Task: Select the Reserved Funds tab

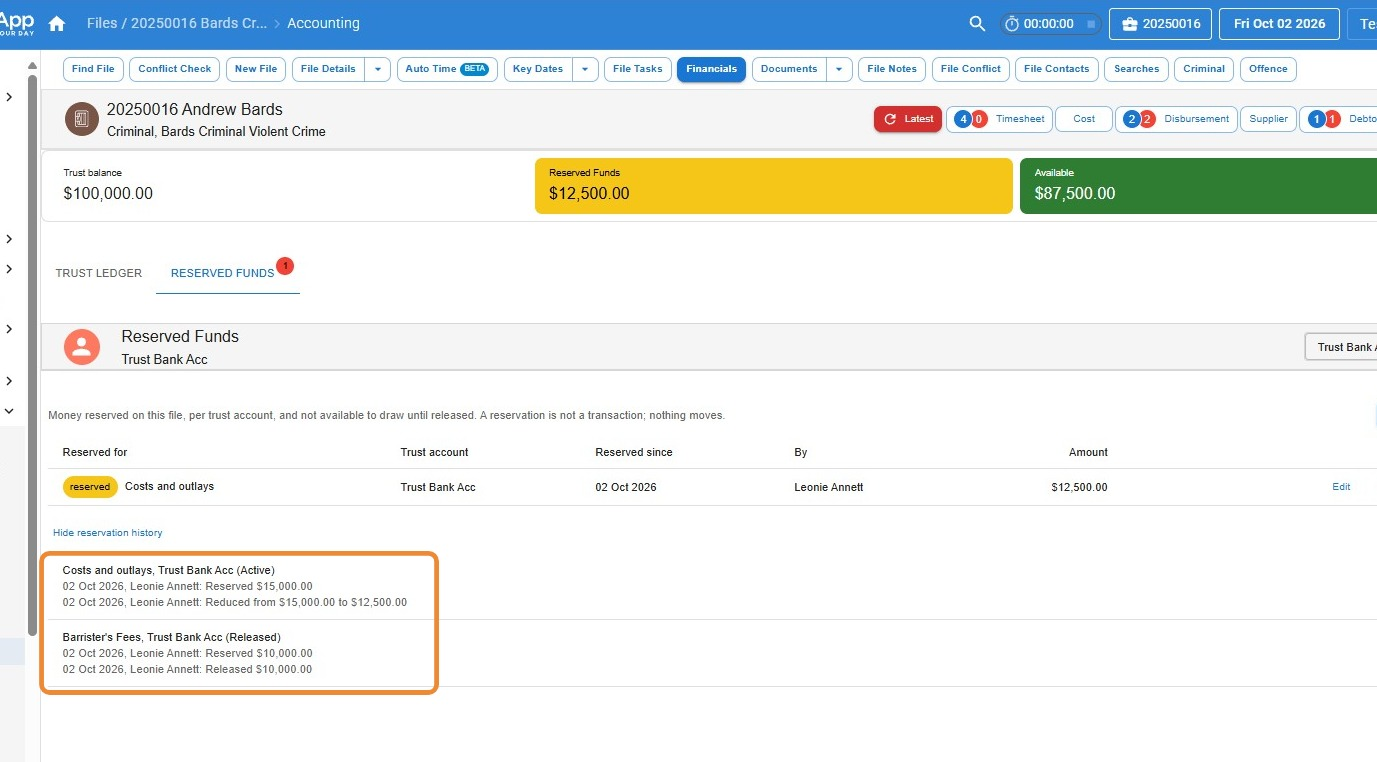Action: pos(228,273)
